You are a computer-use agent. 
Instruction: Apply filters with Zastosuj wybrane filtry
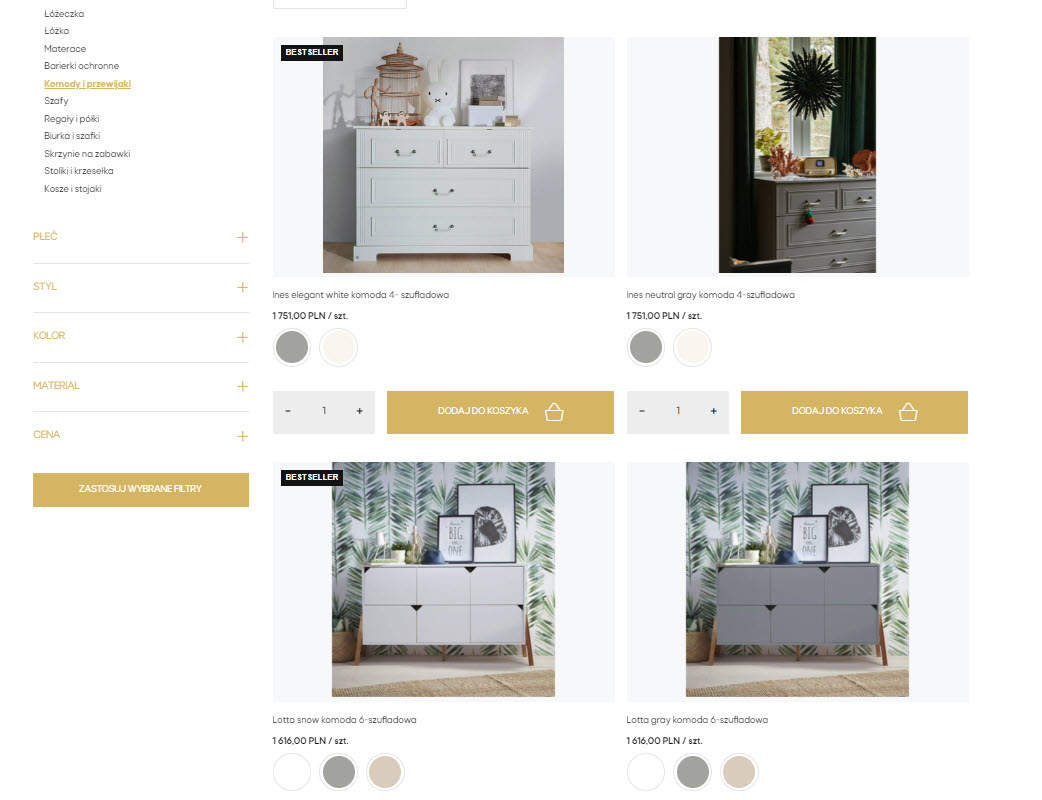[140, 489]
